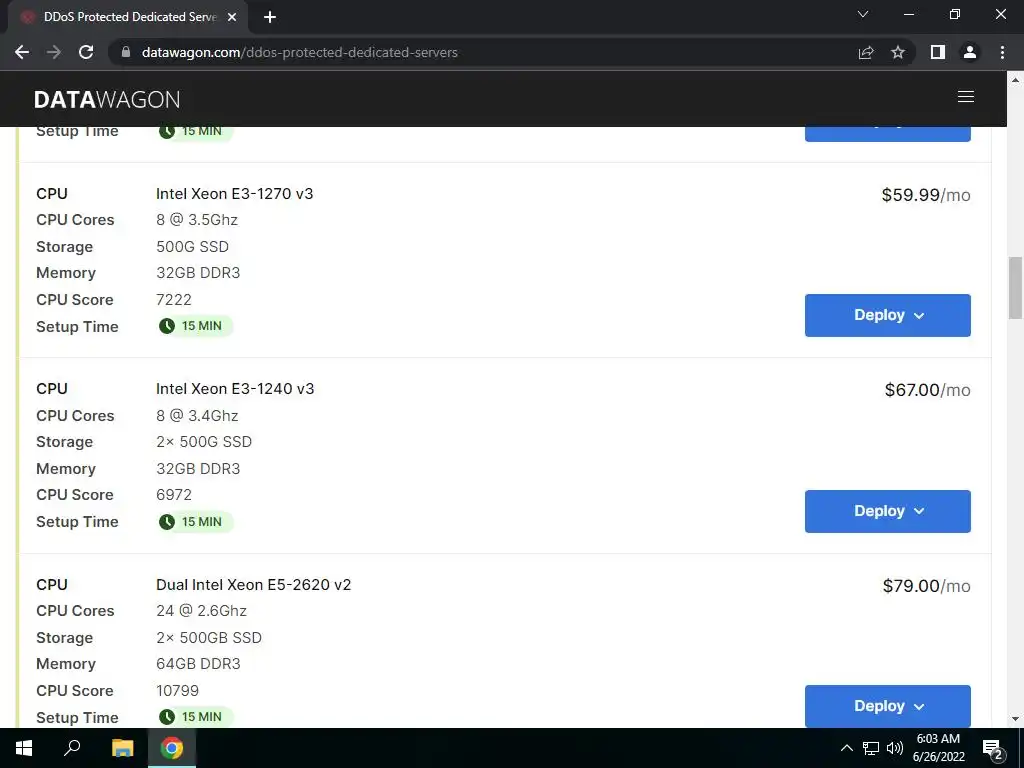Click the 15 MIN badge in the E5-2620 row
This screenshot has width=1024, height=768.
point(195,717)
